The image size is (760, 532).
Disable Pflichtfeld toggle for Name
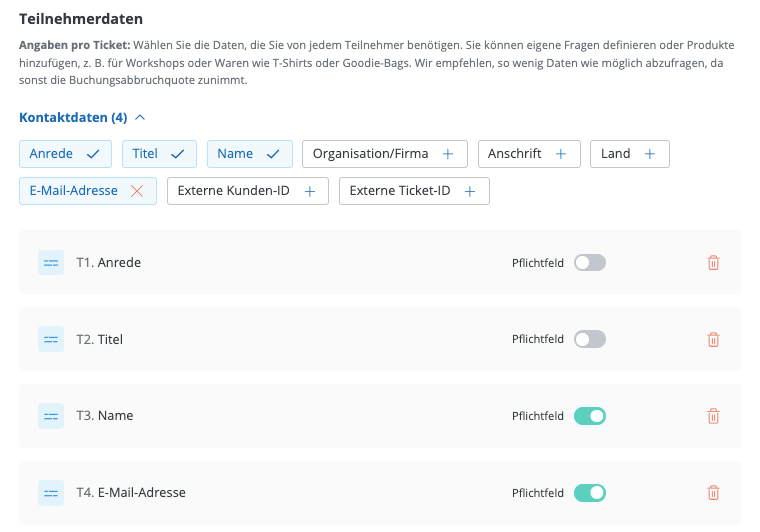(x=589, y=416)
